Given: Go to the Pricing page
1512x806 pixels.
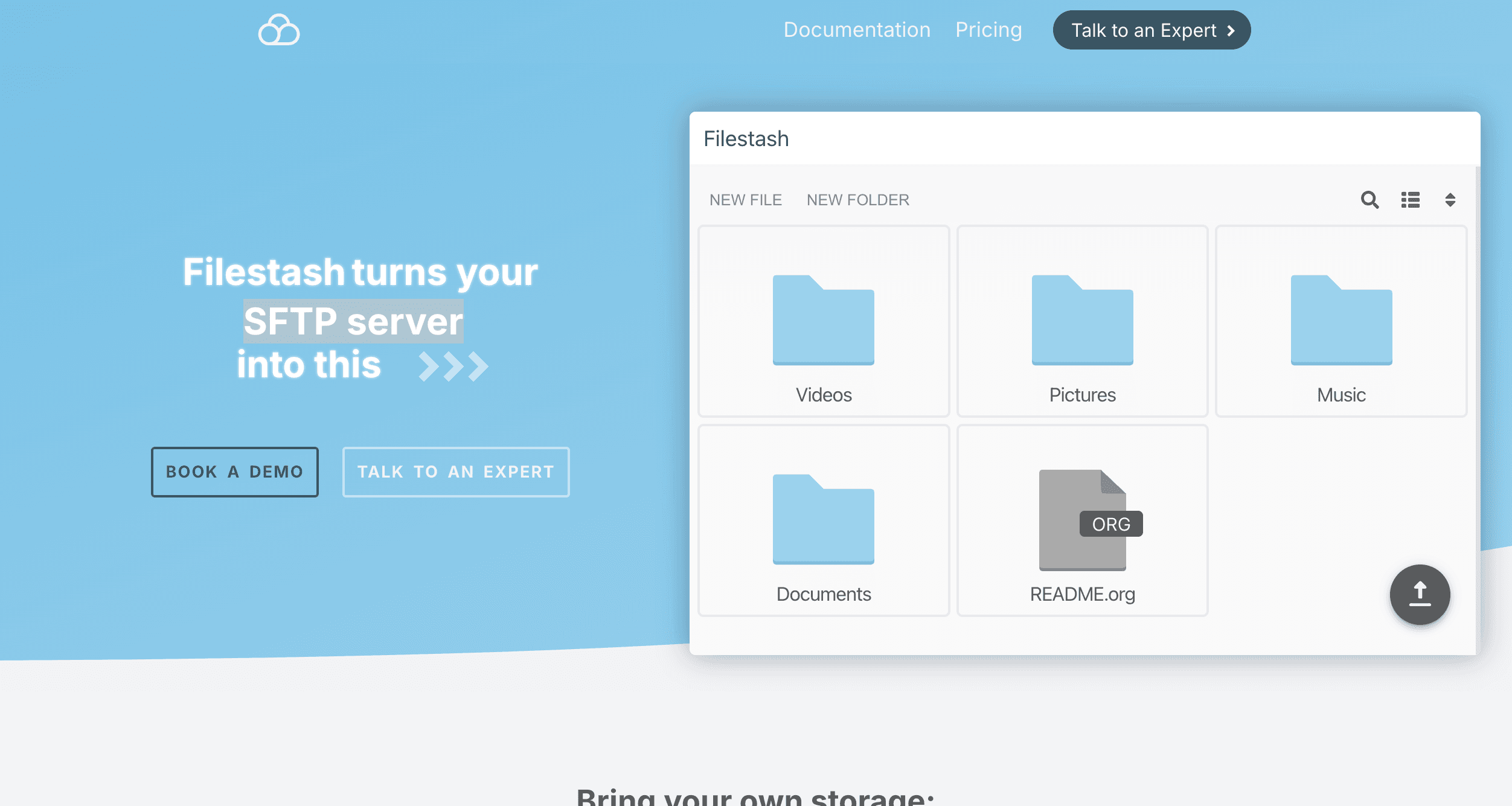Looking at the screenshot, I should click(988, 30).
